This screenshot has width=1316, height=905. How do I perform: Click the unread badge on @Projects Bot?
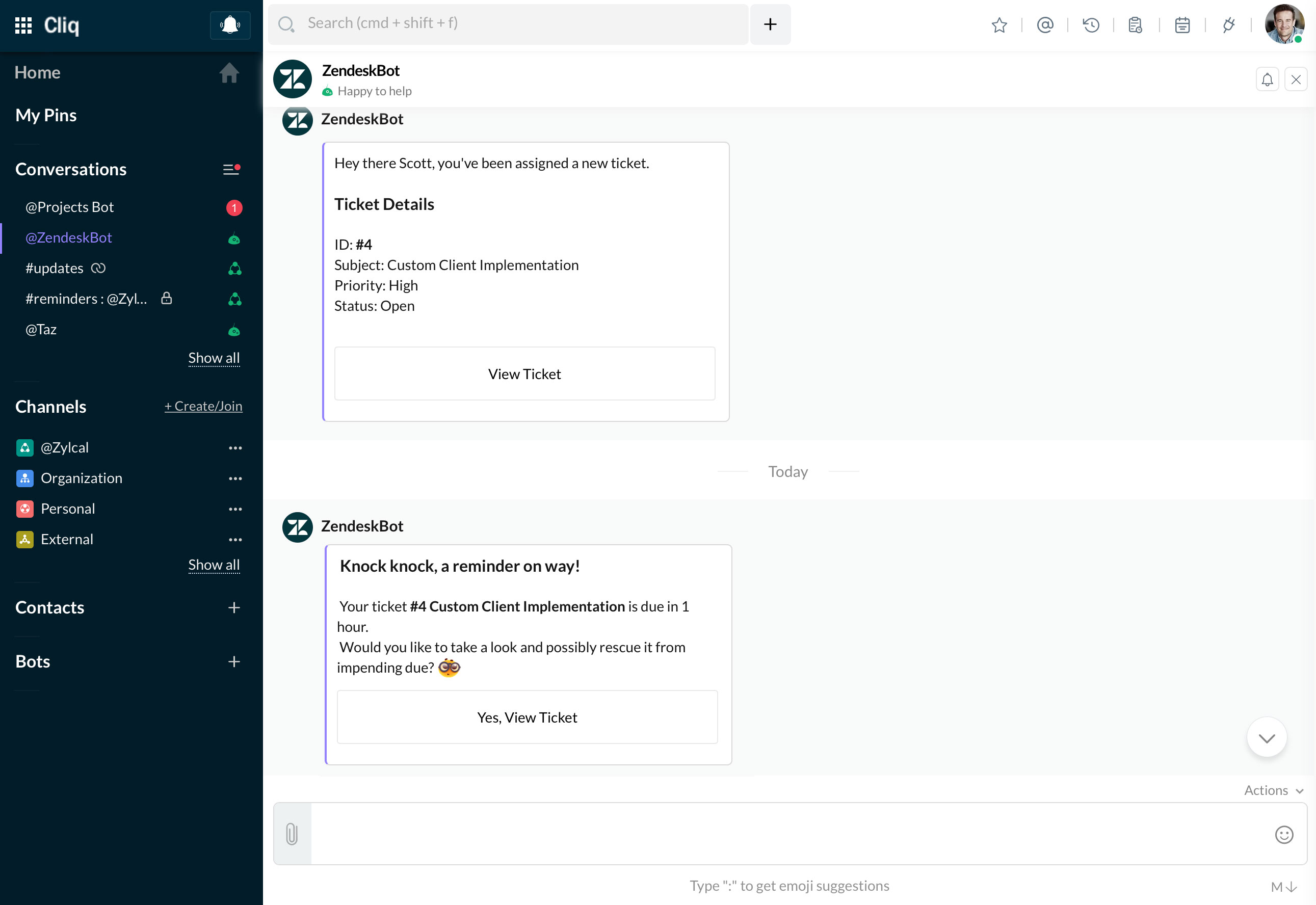[234, 208]
